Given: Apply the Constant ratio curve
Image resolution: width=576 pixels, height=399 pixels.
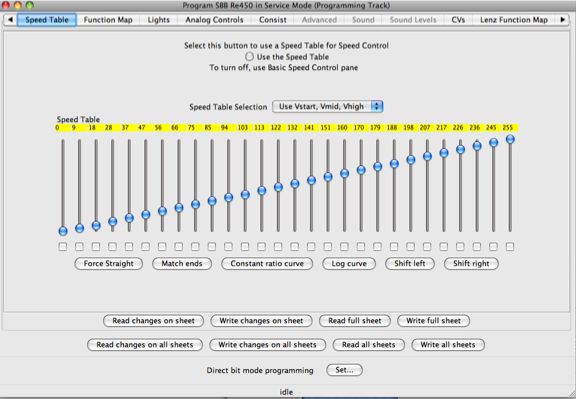Looking at the screenshot, I should click(267, 263).
